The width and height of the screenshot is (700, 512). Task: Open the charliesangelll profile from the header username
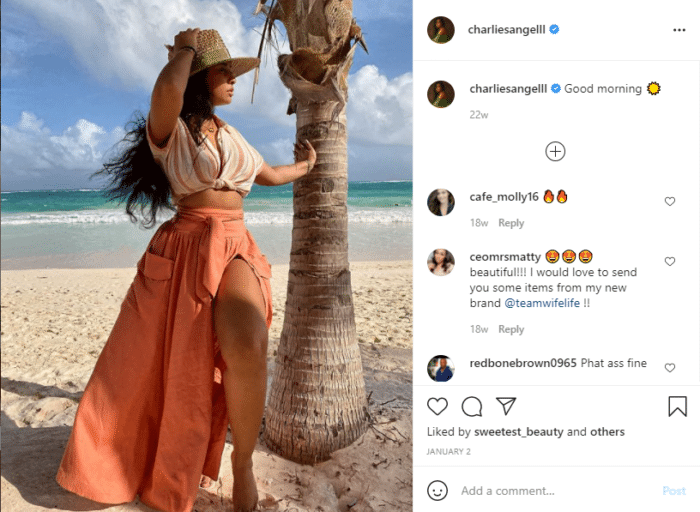tap(506, 29)
